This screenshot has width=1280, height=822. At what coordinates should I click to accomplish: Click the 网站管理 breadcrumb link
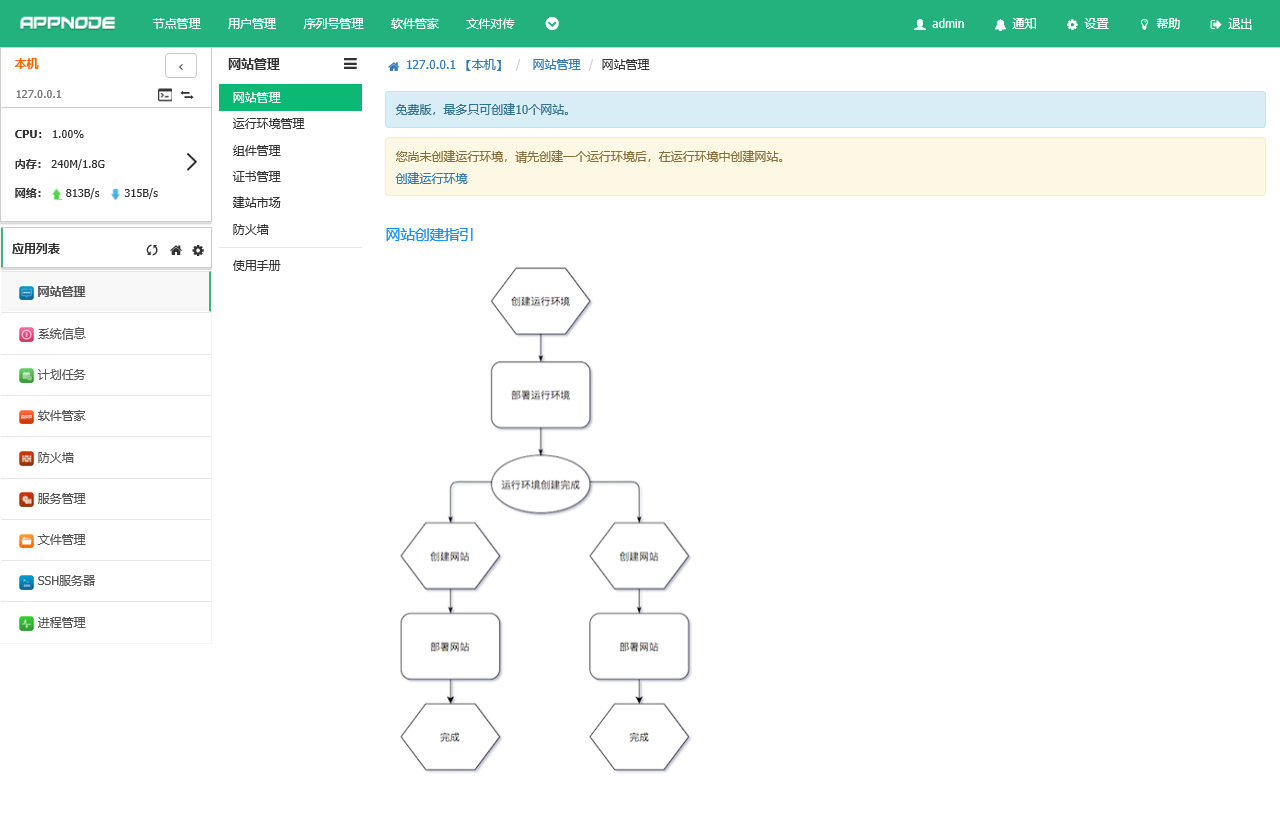coord(556,65)
